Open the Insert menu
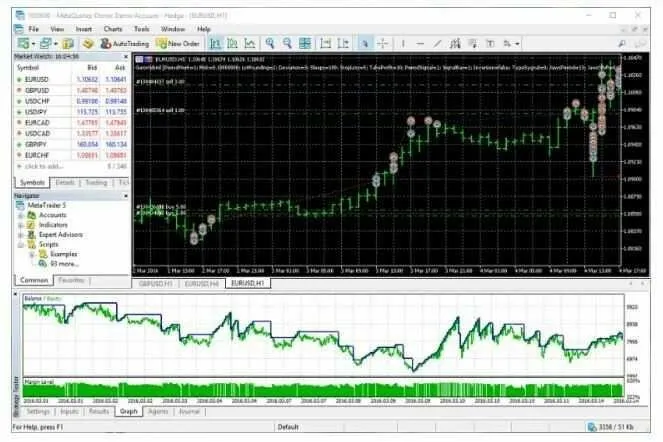This screenshot has height=442, width=663. pyautogui.click(x=83, y=29)
